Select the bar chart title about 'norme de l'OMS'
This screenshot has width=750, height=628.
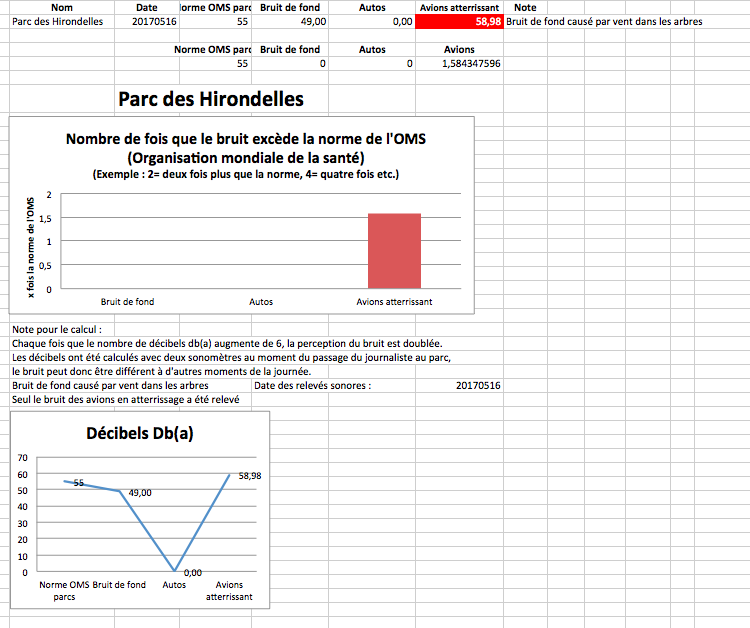(245, 148)
